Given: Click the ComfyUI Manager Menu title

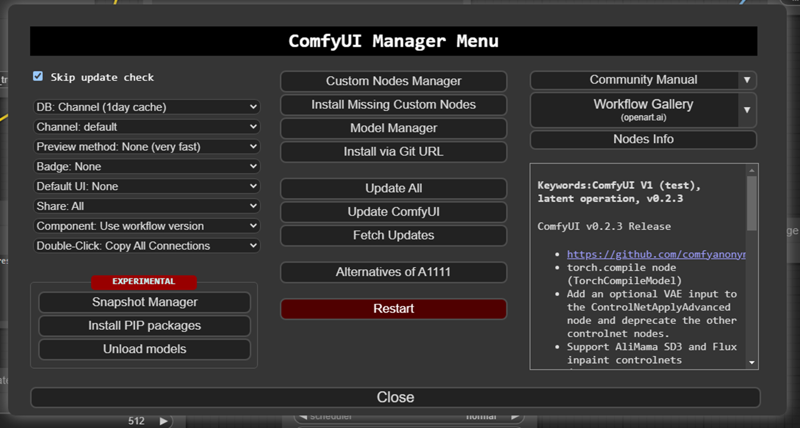Looking at the screenshot, I should (x=393, y=41).
